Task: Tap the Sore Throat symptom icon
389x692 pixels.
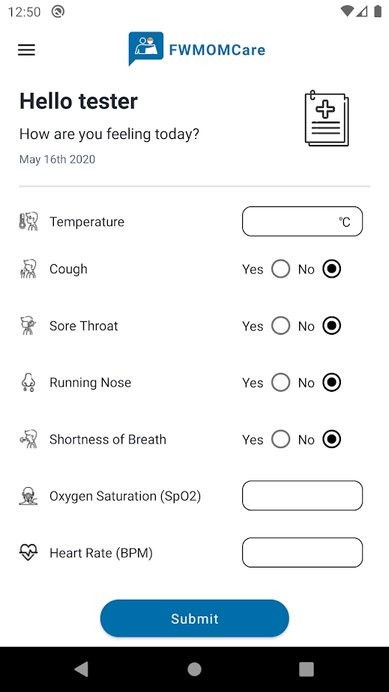Action: click(29, 326)
